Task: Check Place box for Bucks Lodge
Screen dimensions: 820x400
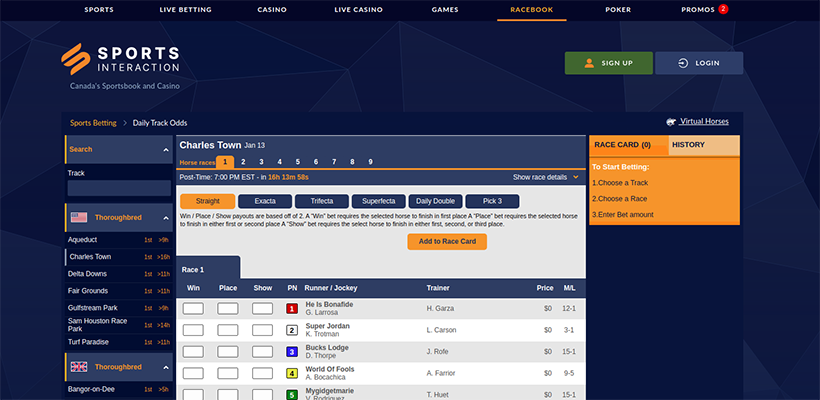Action: (x=228, y=352)
